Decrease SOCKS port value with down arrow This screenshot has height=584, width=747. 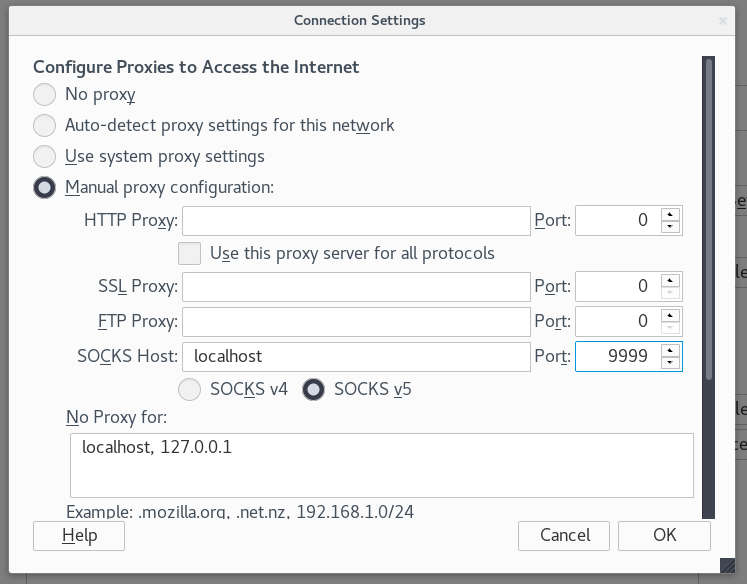(x=670, y=362)
